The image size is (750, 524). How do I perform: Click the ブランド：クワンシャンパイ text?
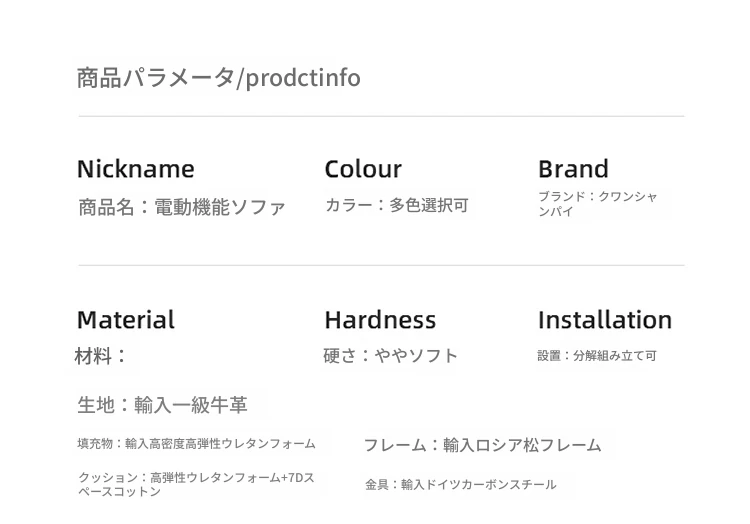[x=598, y=204]
